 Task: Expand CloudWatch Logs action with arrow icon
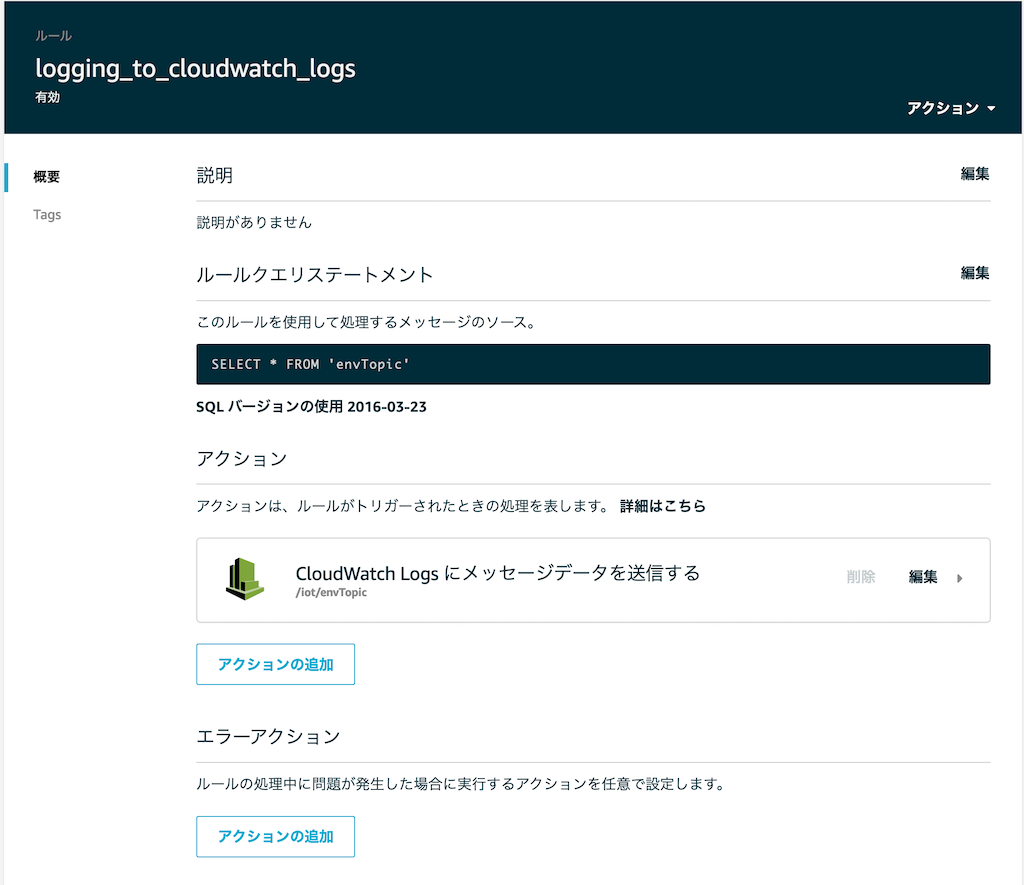[959, 578]
